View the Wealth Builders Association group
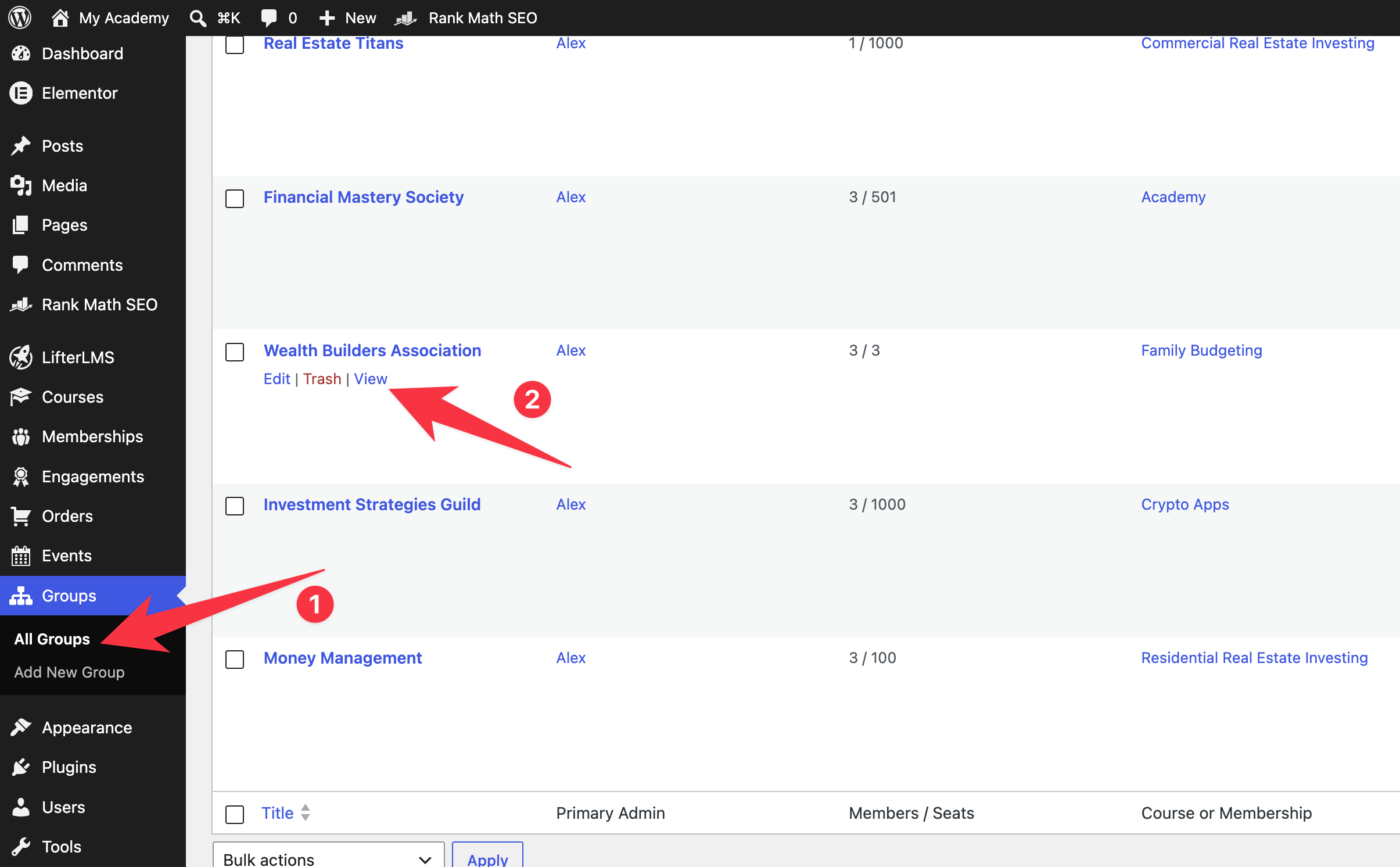 click(371, 379)
